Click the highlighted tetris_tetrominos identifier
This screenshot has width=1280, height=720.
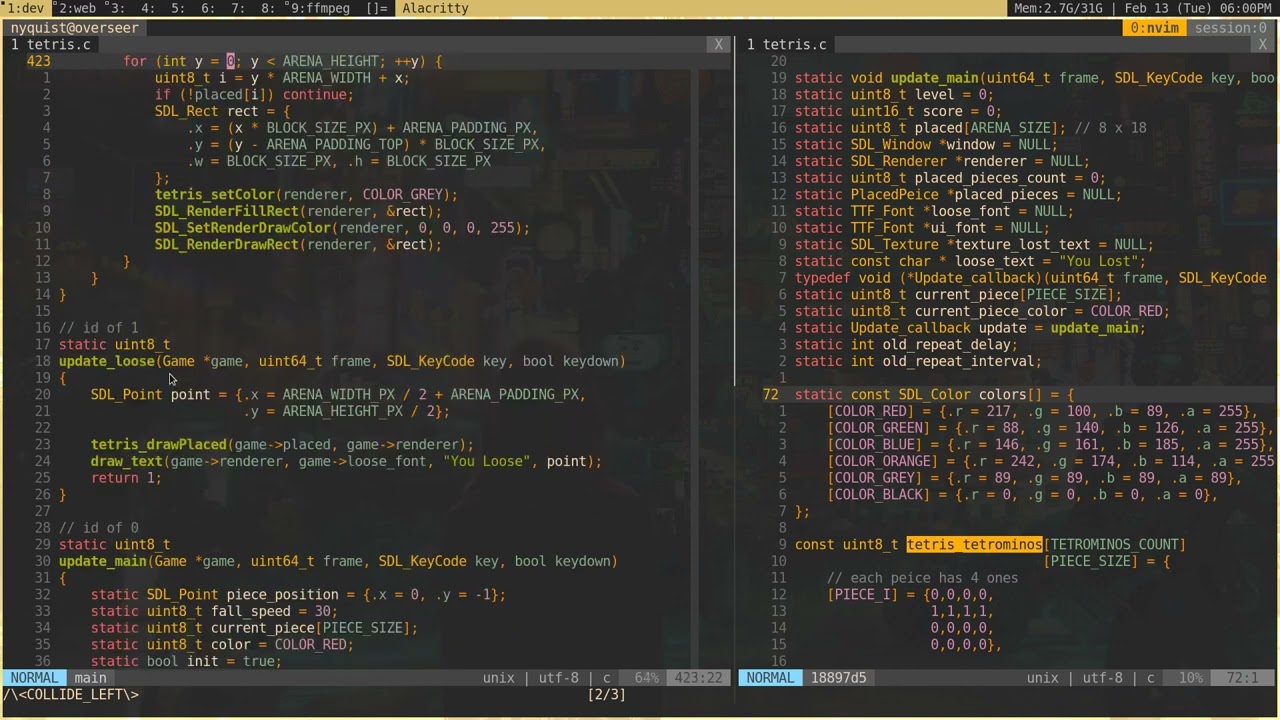pos(975,544)
